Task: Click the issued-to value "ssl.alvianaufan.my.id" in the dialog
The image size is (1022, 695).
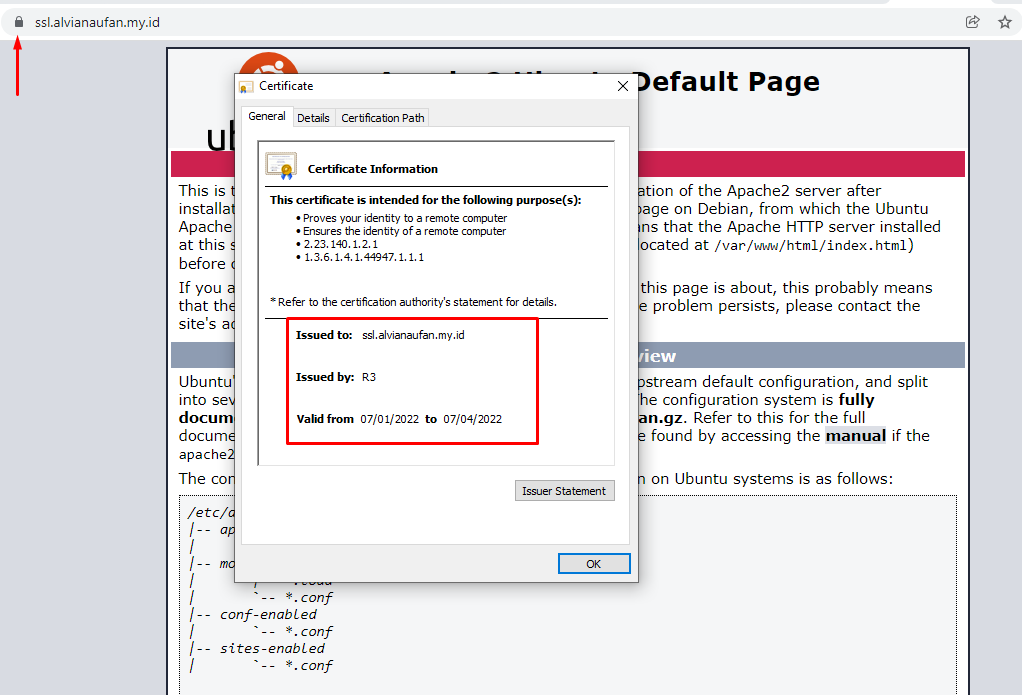Action: tap(413, 335)
